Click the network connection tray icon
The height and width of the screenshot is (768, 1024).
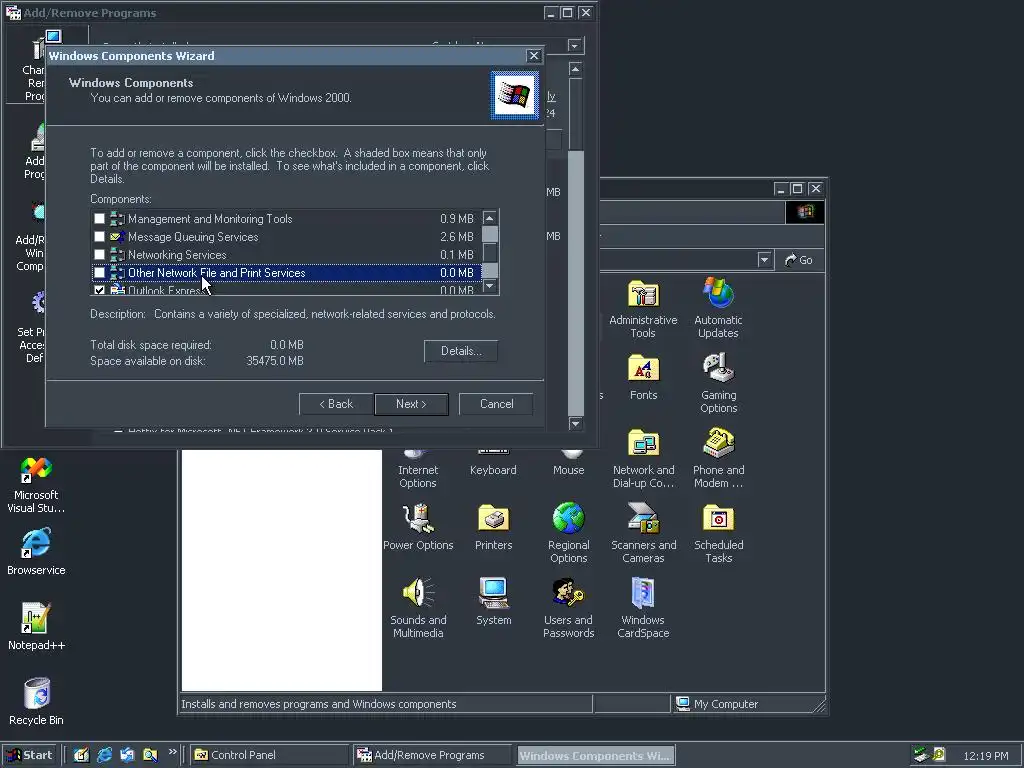pyautogui.click(x=921, y=755)
